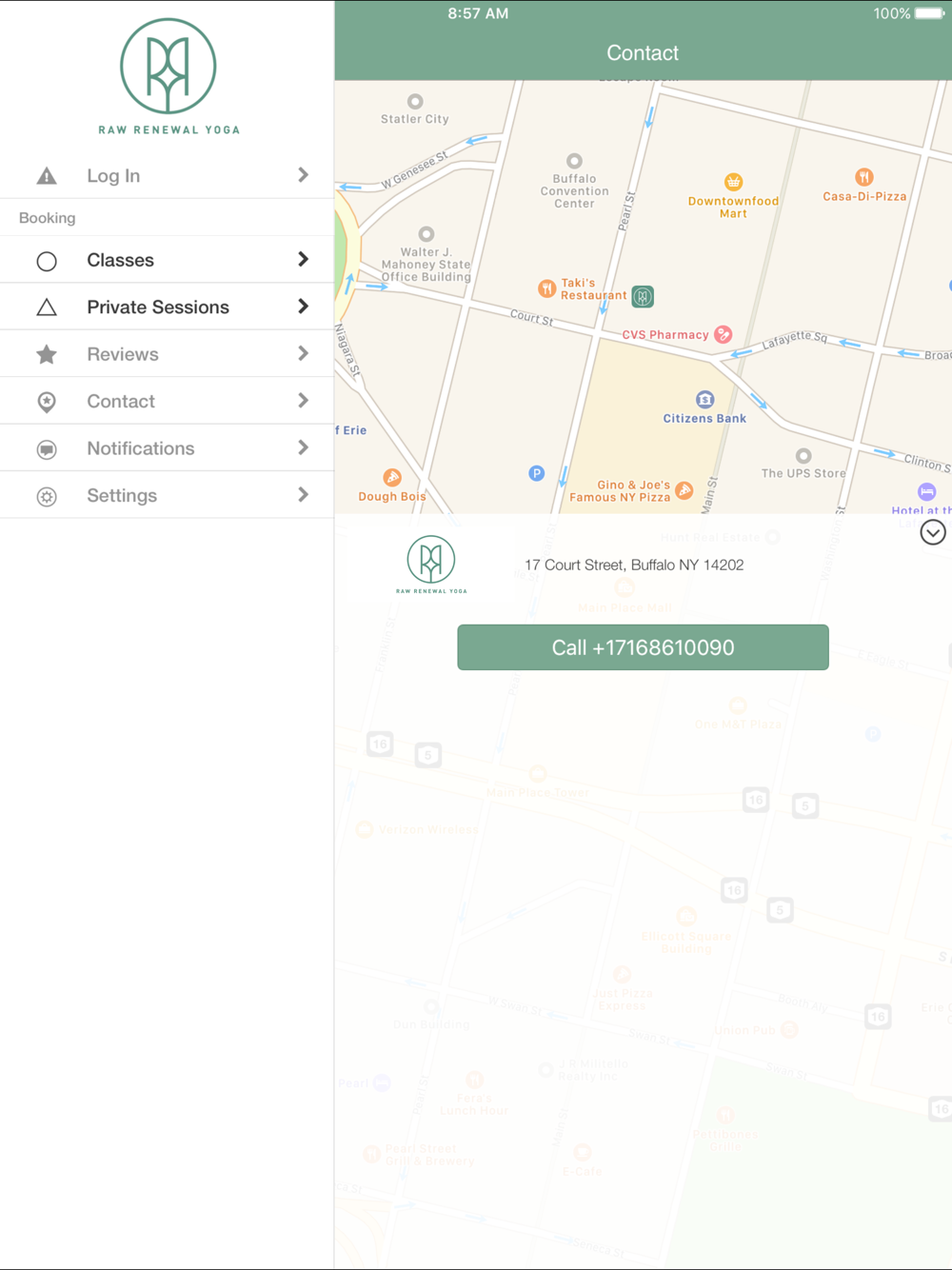Click the Reviews star icon
Viewport: 952px width, 1270px height.
pyautogui.click(x=47, y=355)
